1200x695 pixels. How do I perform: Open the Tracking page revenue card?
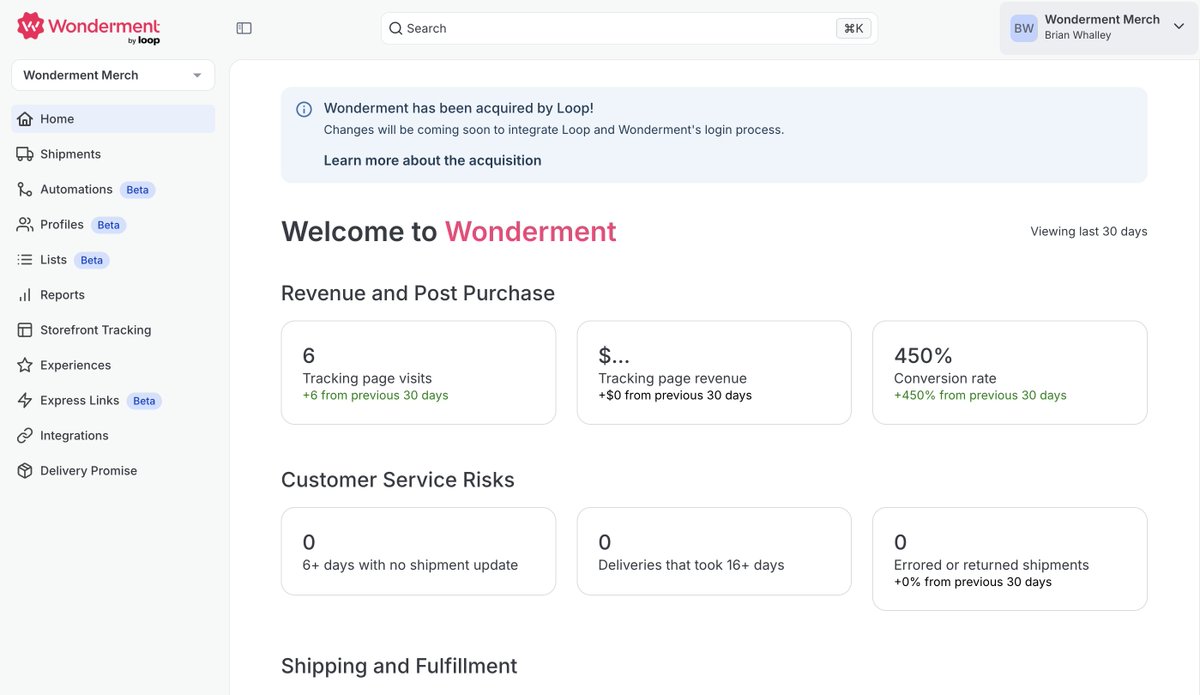[x=714, y=372]
